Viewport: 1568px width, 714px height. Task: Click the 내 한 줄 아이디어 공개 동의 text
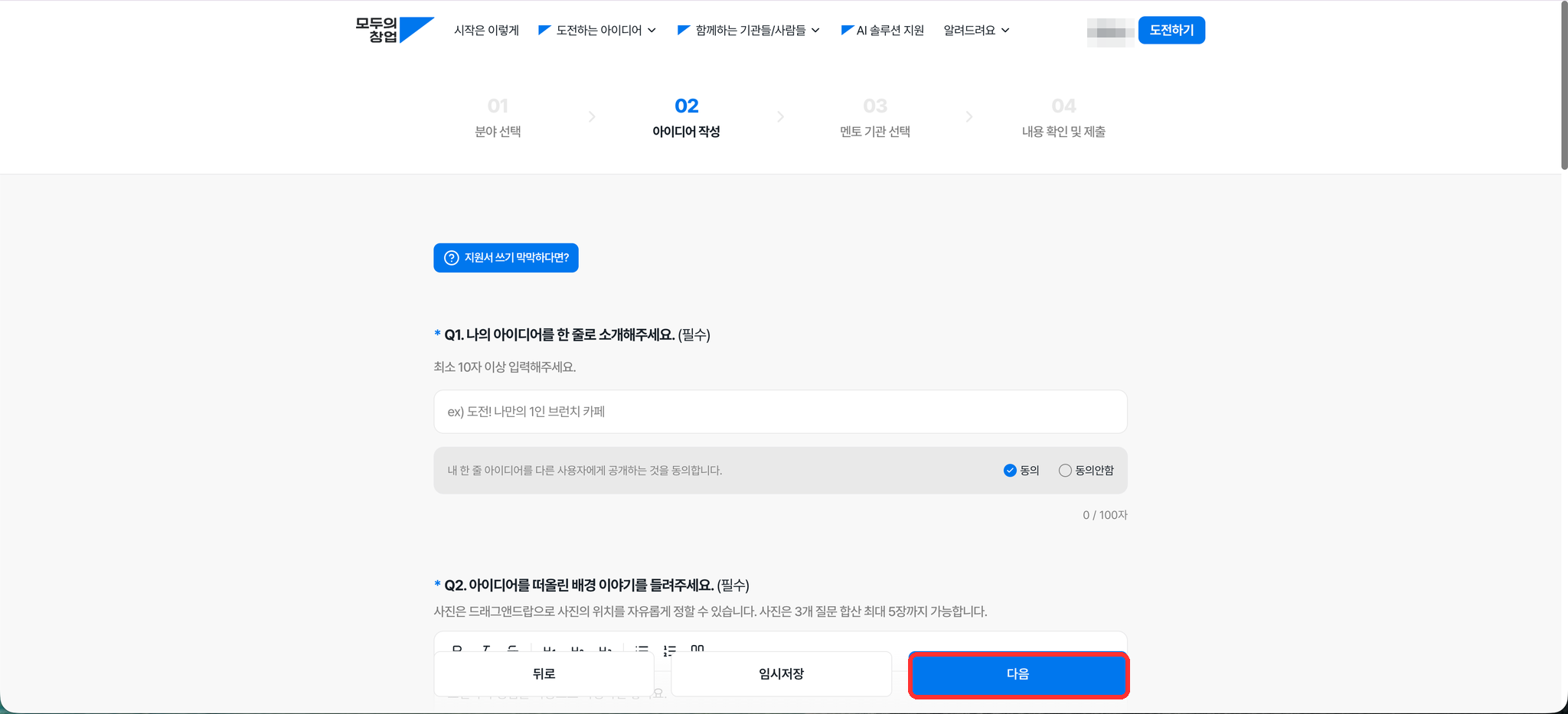pos(585,471)
